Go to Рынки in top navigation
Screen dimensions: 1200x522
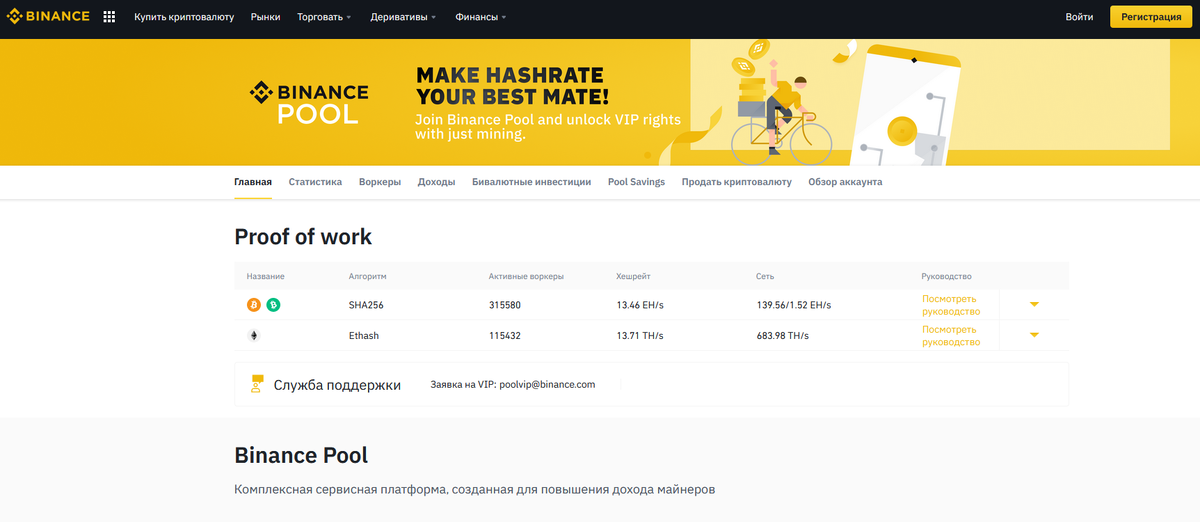[265, 17]
